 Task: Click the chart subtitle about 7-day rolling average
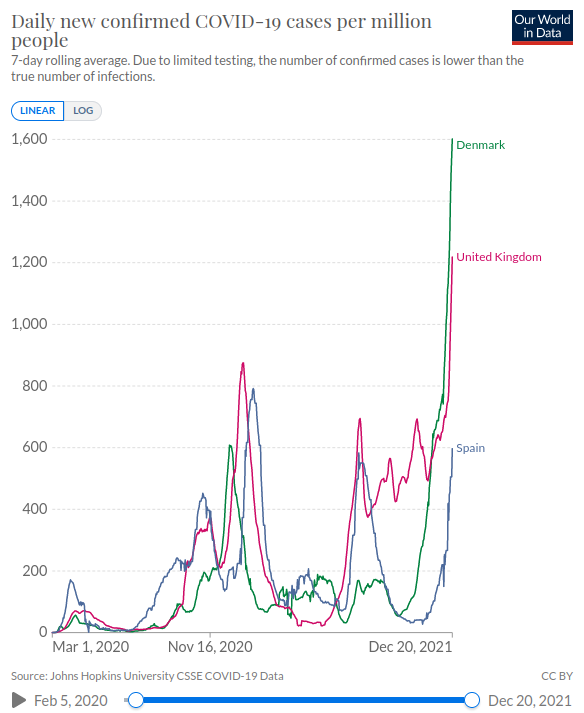click(267, 68)
